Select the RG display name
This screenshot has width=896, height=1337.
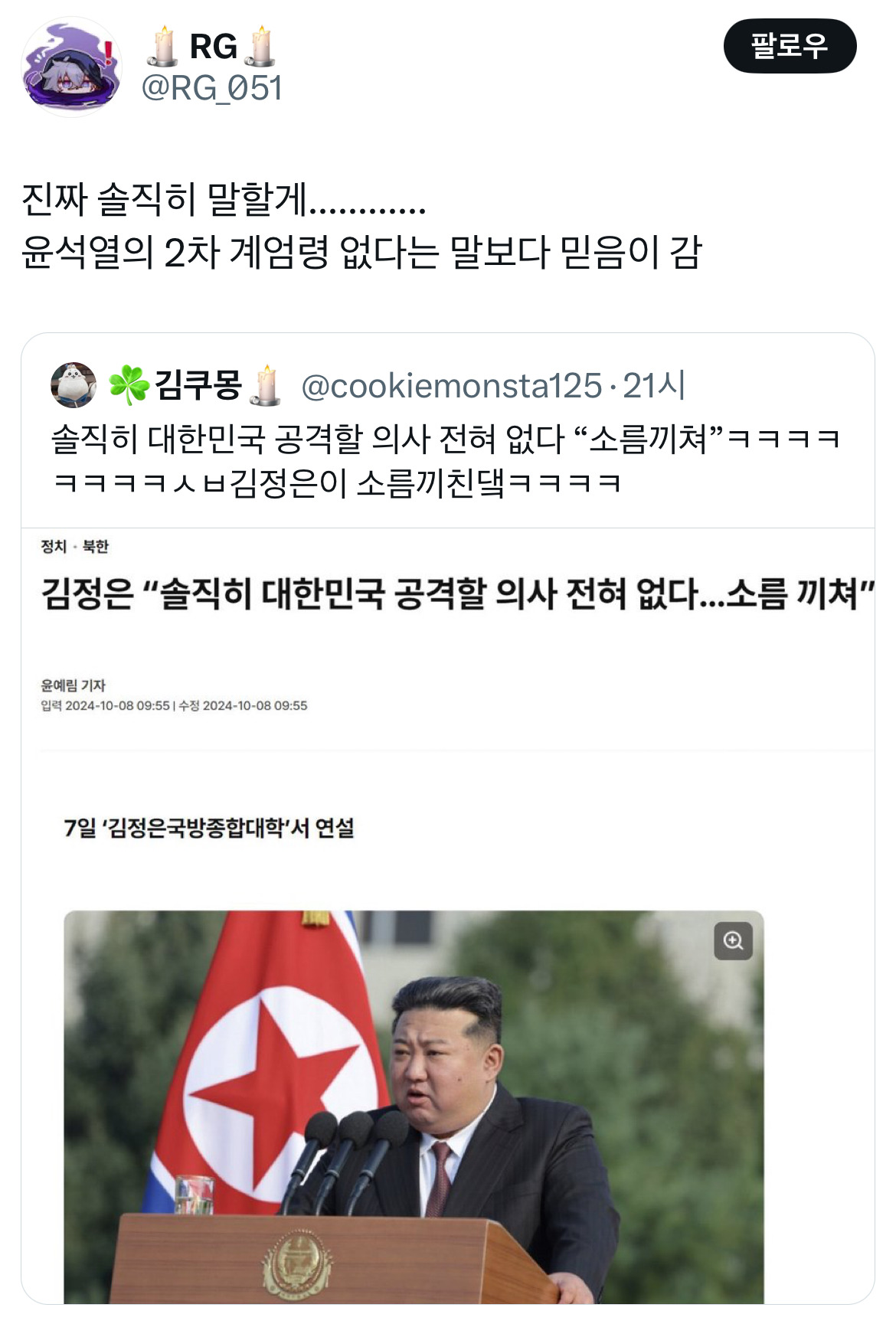[x=214, y=47]
